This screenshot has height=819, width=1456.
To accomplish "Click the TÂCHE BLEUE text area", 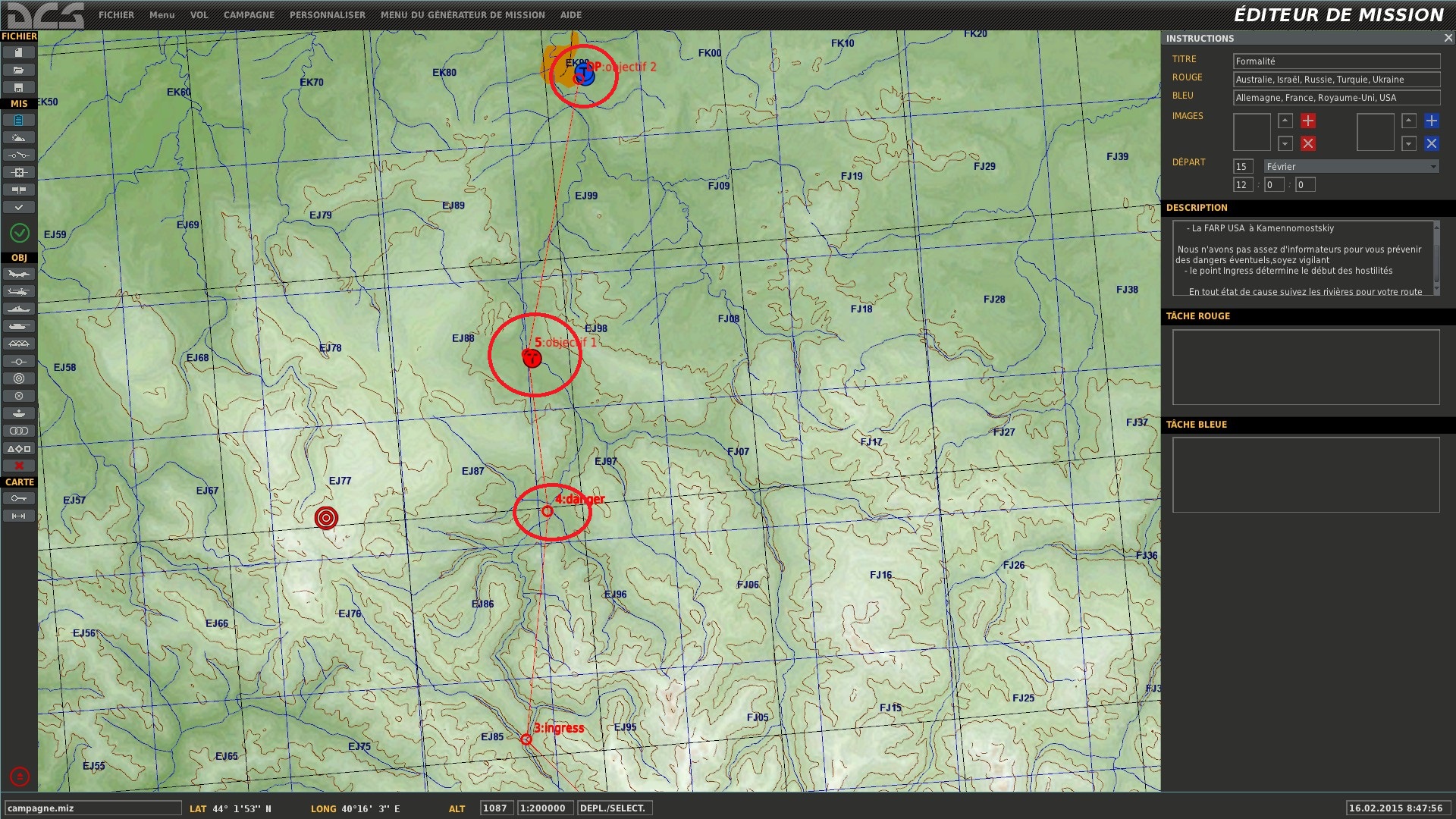I will coord(1306,475).
